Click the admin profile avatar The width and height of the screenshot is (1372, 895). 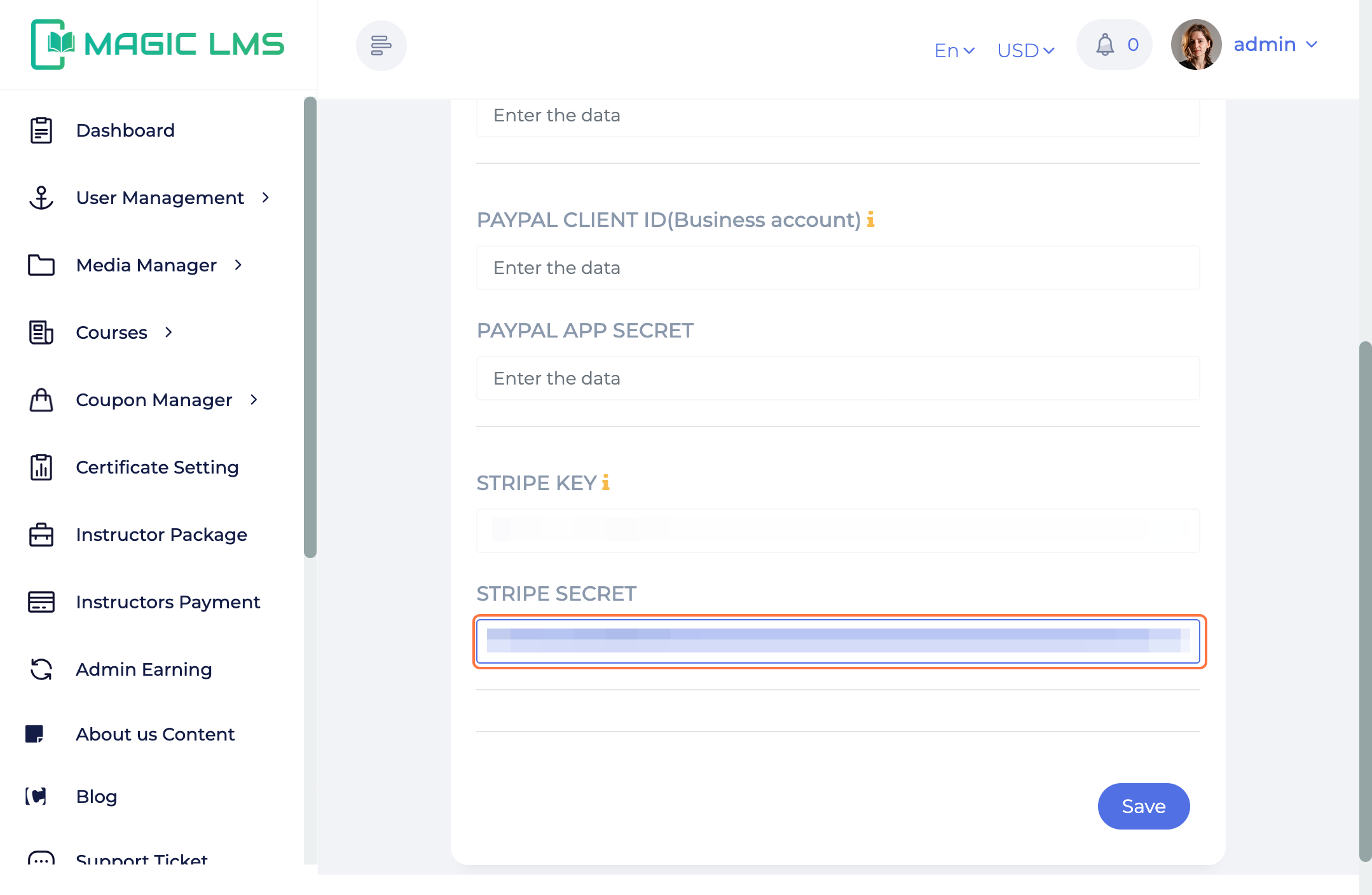click(1196, 44)
